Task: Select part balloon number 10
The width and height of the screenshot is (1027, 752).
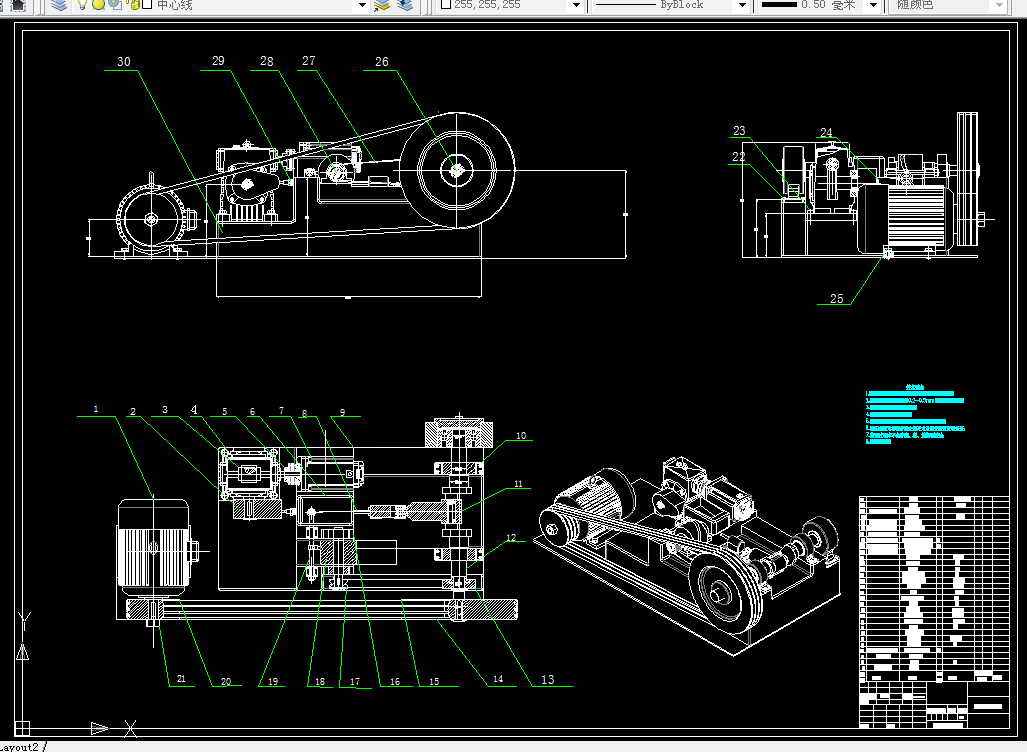Action: point(521,435)
